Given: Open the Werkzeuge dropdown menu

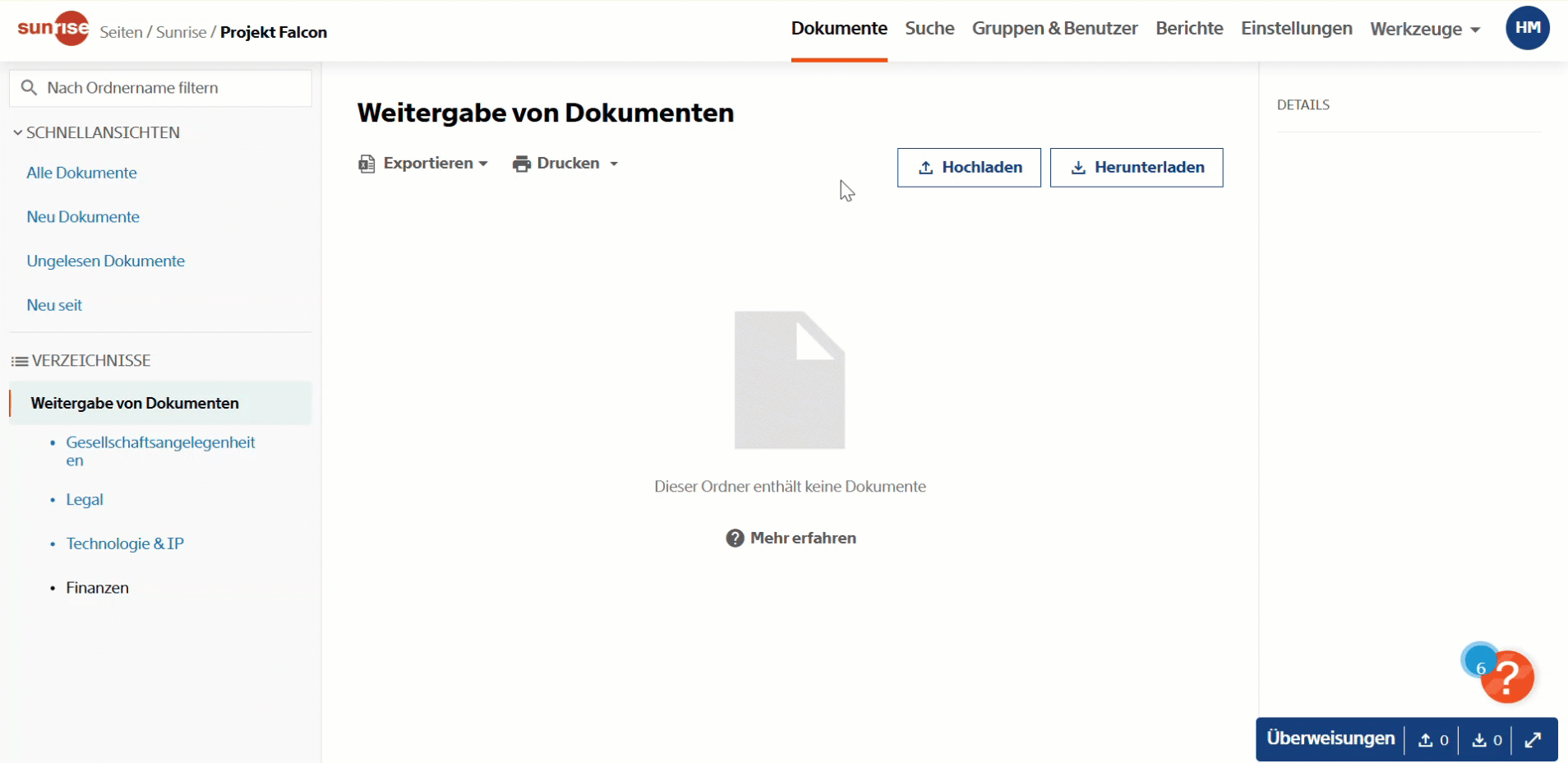Looking at the screenshot, I should (x=1425, y=29).
